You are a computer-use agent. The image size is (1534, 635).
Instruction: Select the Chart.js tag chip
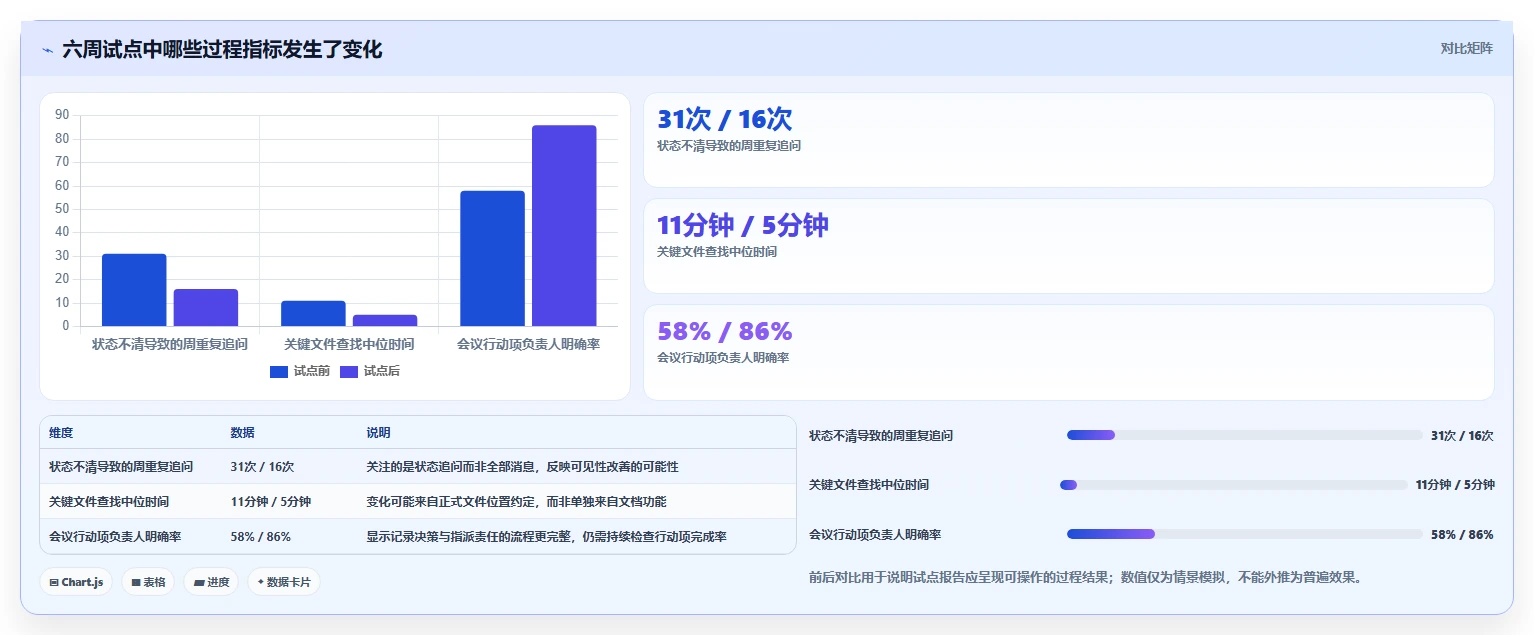[x=76, y=582]
